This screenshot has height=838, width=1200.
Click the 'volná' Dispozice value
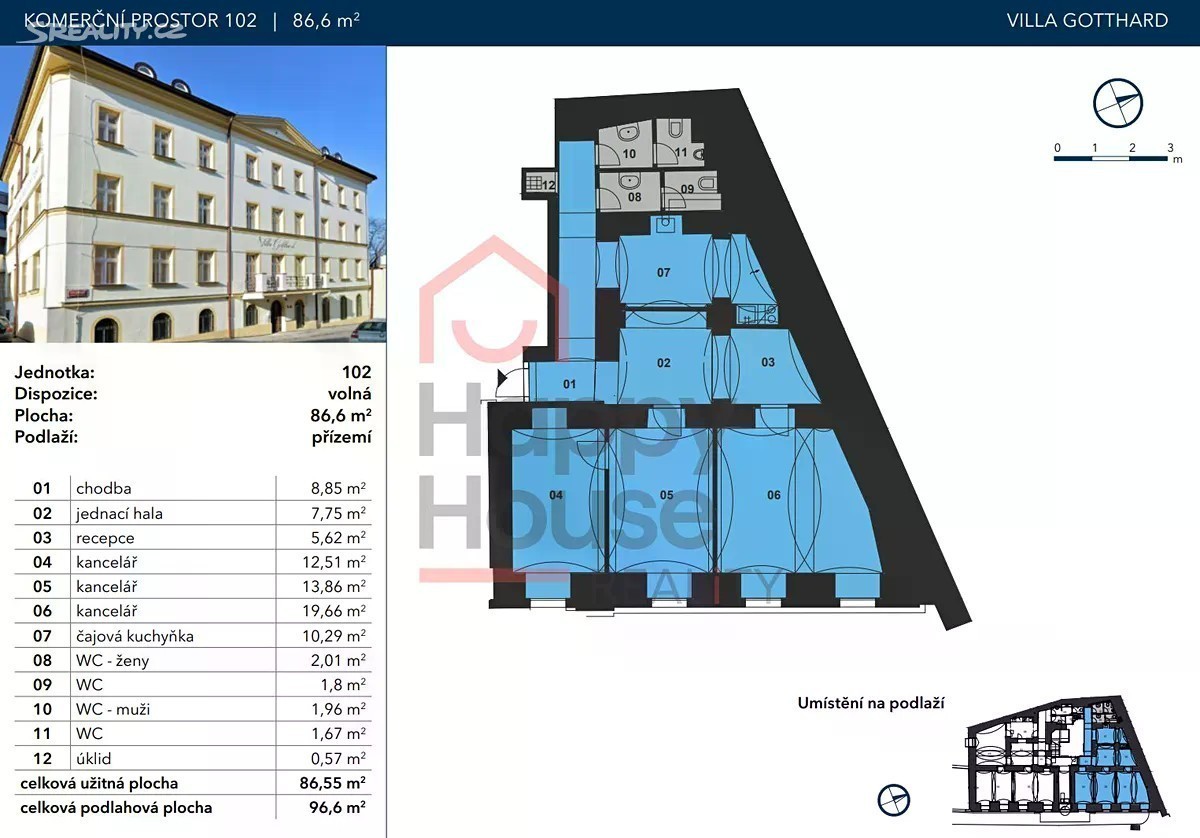coord(350,394)
